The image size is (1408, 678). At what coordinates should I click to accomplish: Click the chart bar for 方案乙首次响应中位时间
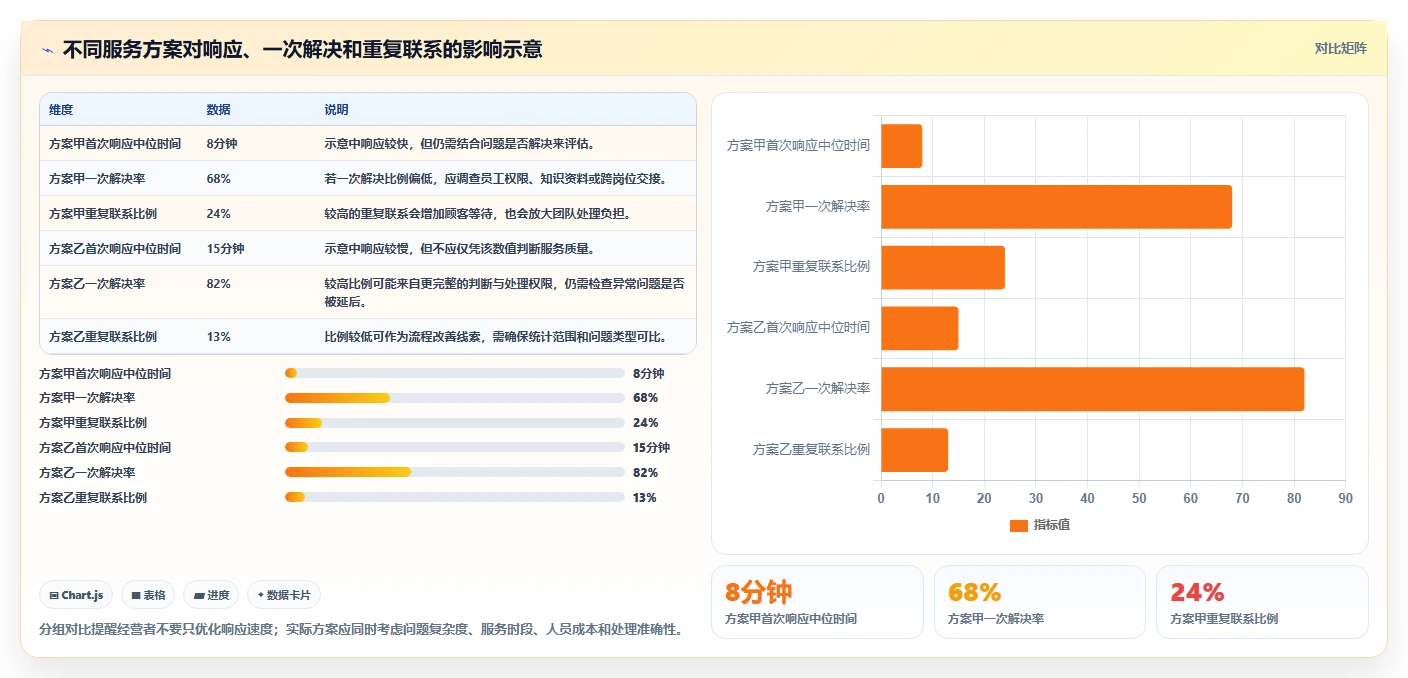(920, 328)
